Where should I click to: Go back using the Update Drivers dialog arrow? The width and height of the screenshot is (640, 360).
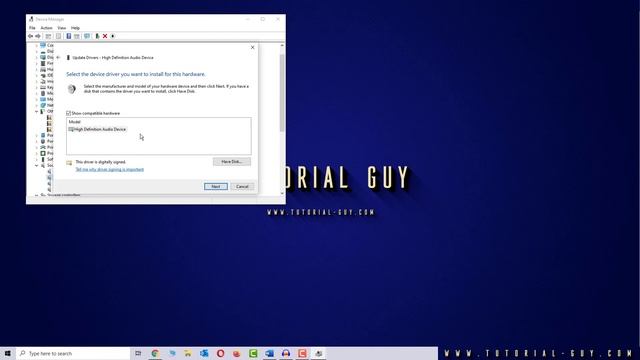coord(58,58)
